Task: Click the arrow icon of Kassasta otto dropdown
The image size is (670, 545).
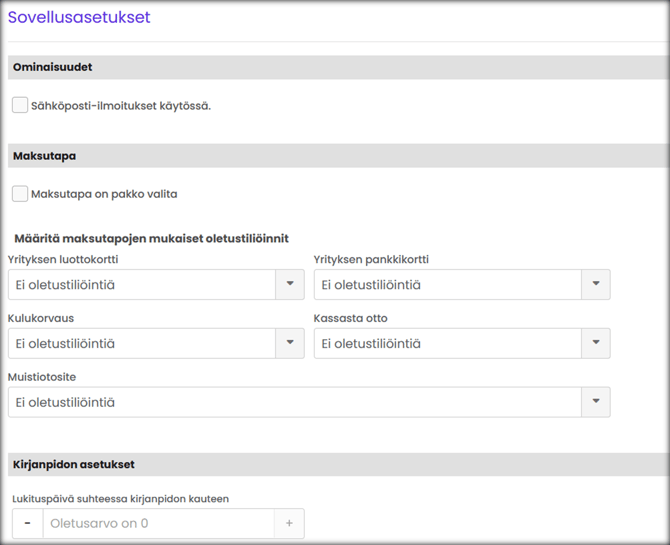Action: (x=596, y=343)
